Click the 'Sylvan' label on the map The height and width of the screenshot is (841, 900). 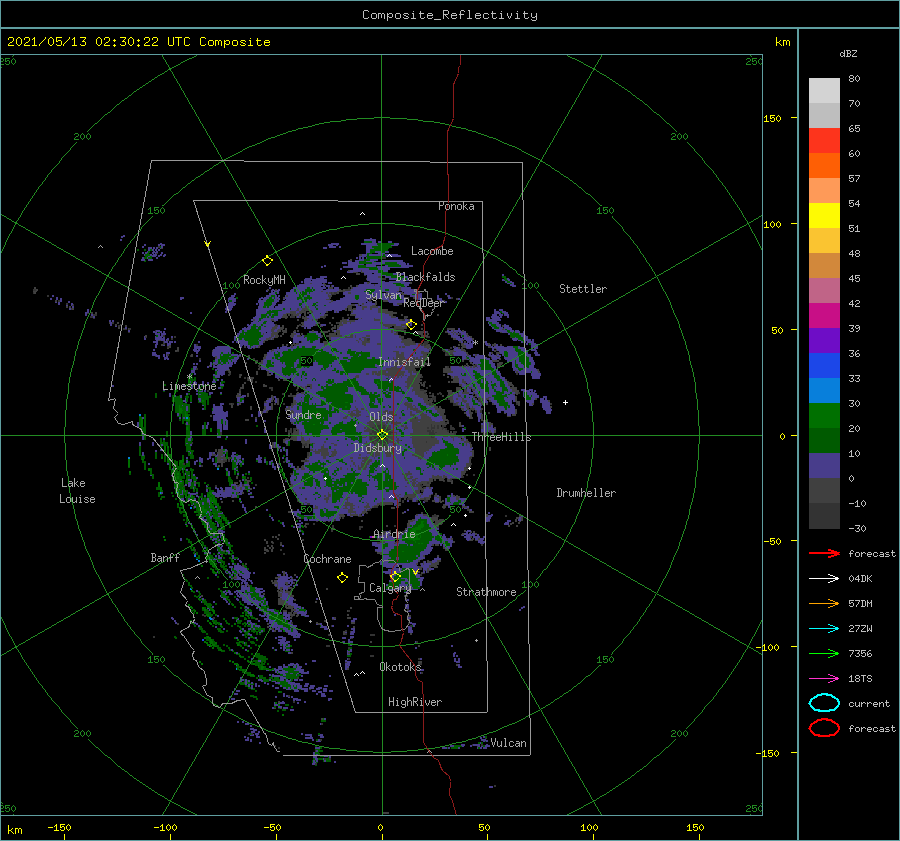click(383, 295)
